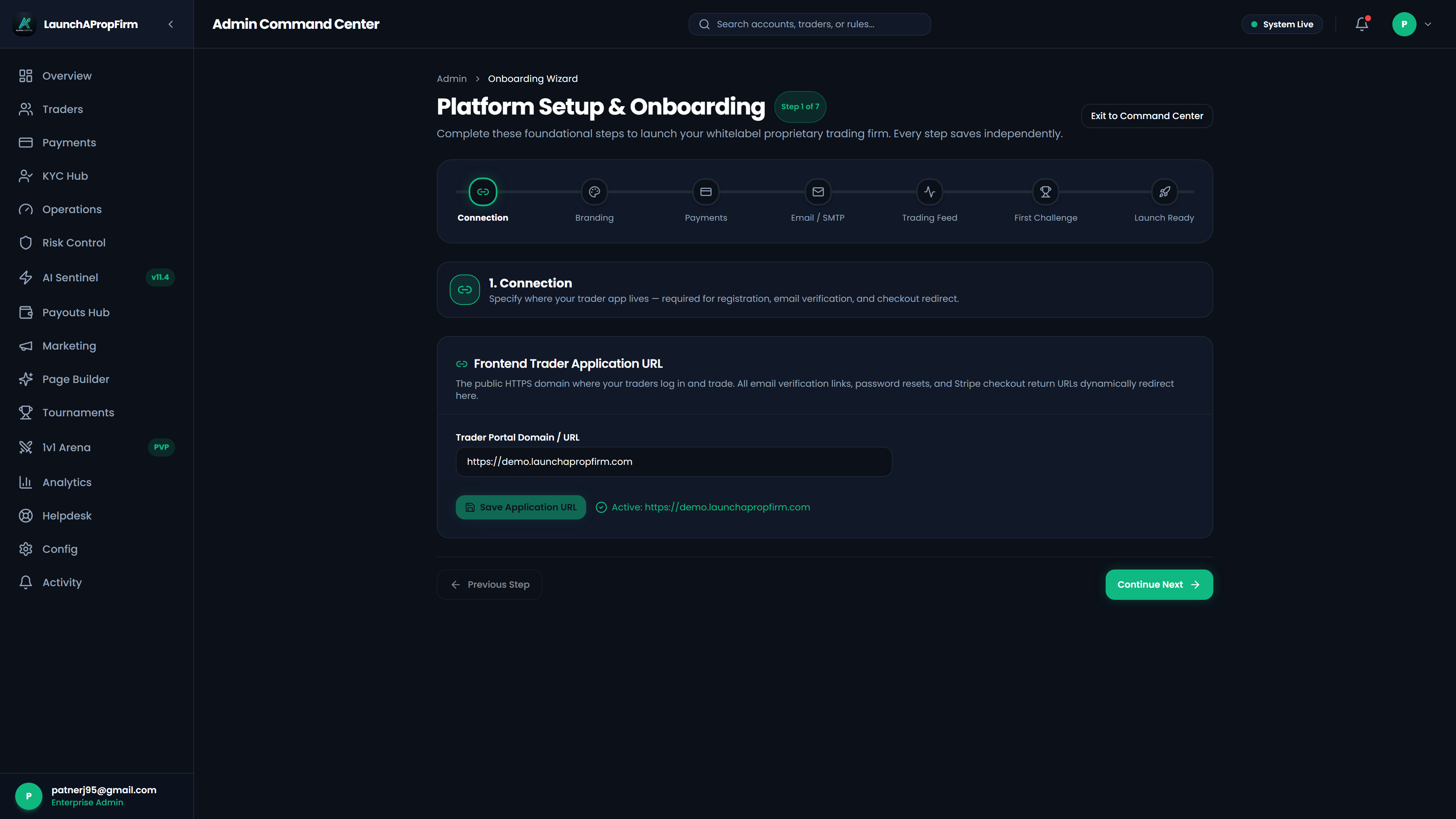Click the Trader Portal Domain / URL input
The width and height of the screenshot is (1456, 819).
[674, 462]
